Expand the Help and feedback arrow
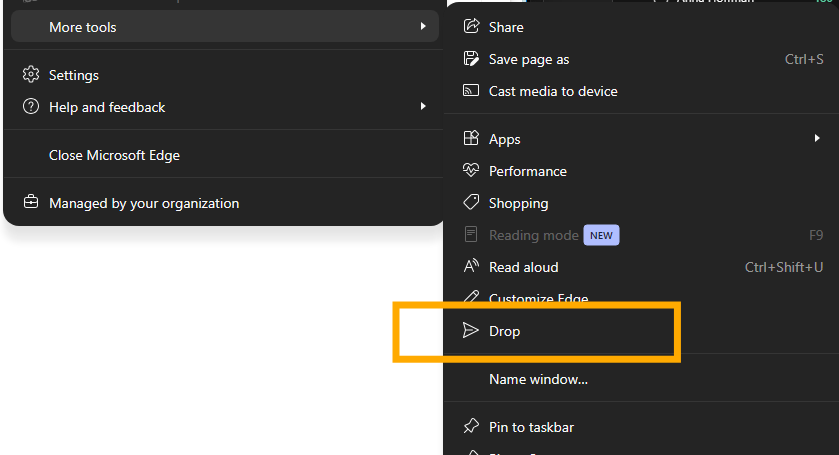The height and width of the screenshot is (455, 839). click(423, 107)
